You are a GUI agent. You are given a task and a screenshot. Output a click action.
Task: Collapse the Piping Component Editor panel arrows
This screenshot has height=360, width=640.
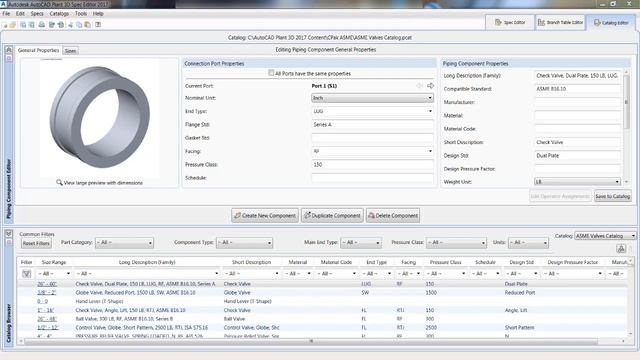pyautogui.click(x=9, y=50)
